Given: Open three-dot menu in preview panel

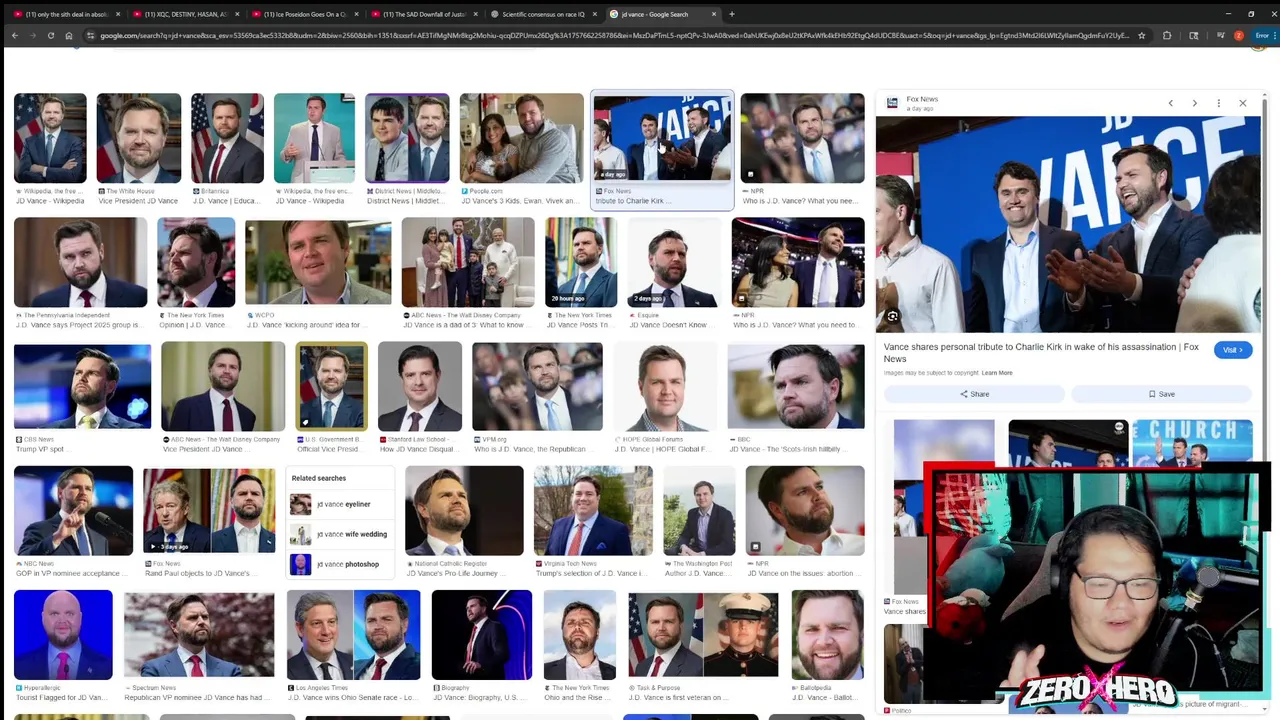Looking at the screenshot, I should coord(1218,103).
